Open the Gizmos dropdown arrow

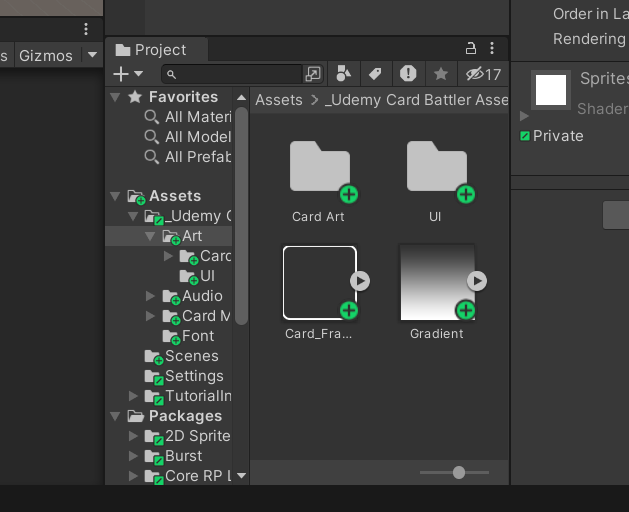(x=92, y=55)
